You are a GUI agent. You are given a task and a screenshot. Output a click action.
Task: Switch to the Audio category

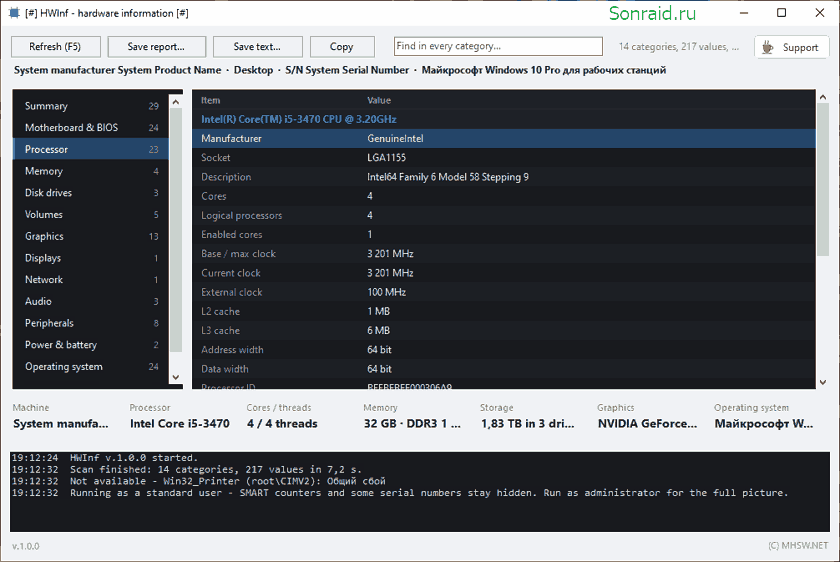point(91,301)
